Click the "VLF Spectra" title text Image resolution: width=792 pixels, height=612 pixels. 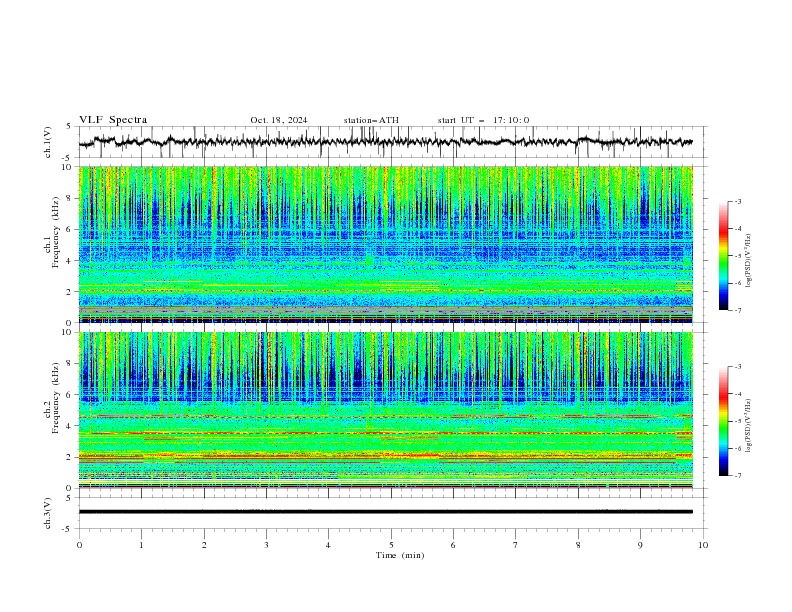[x=113, y=120]
